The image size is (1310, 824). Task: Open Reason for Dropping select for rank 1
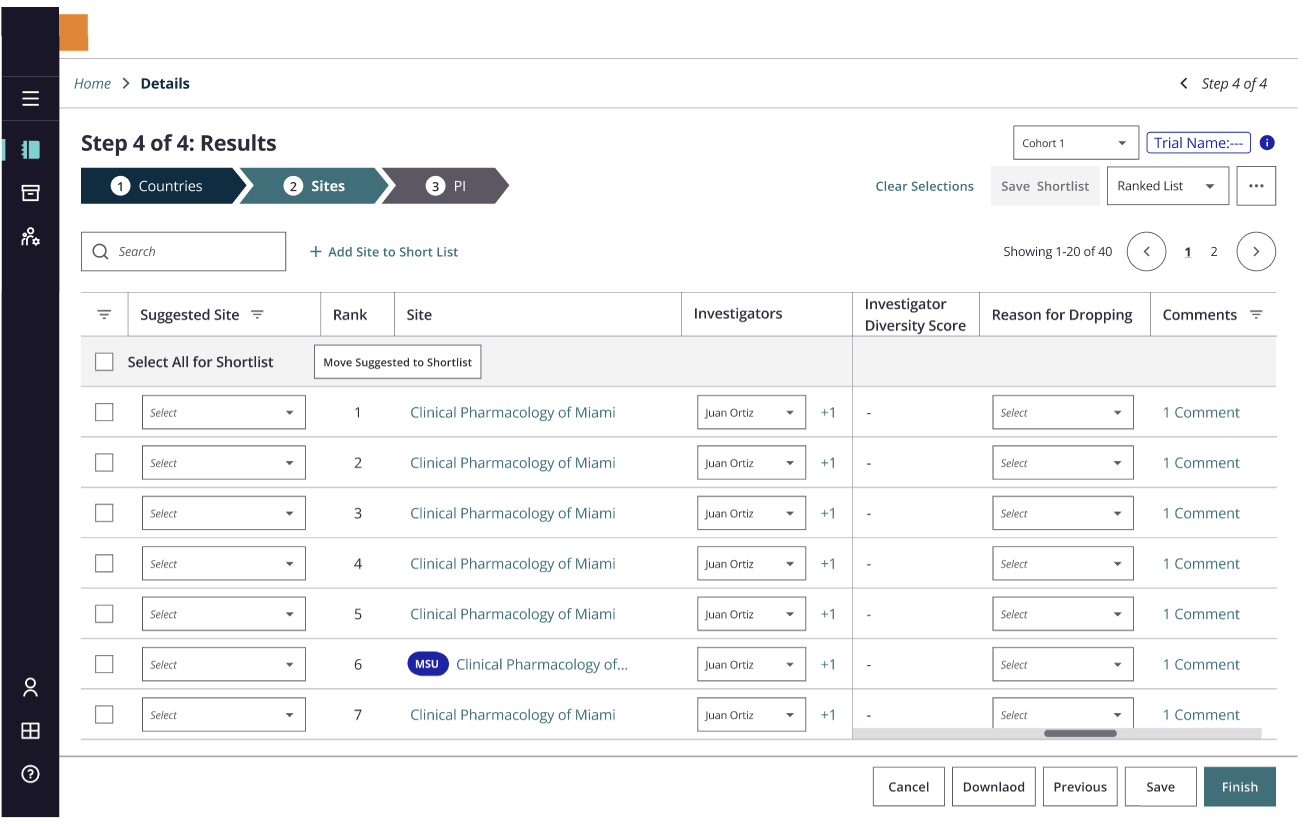point(1063,412)
